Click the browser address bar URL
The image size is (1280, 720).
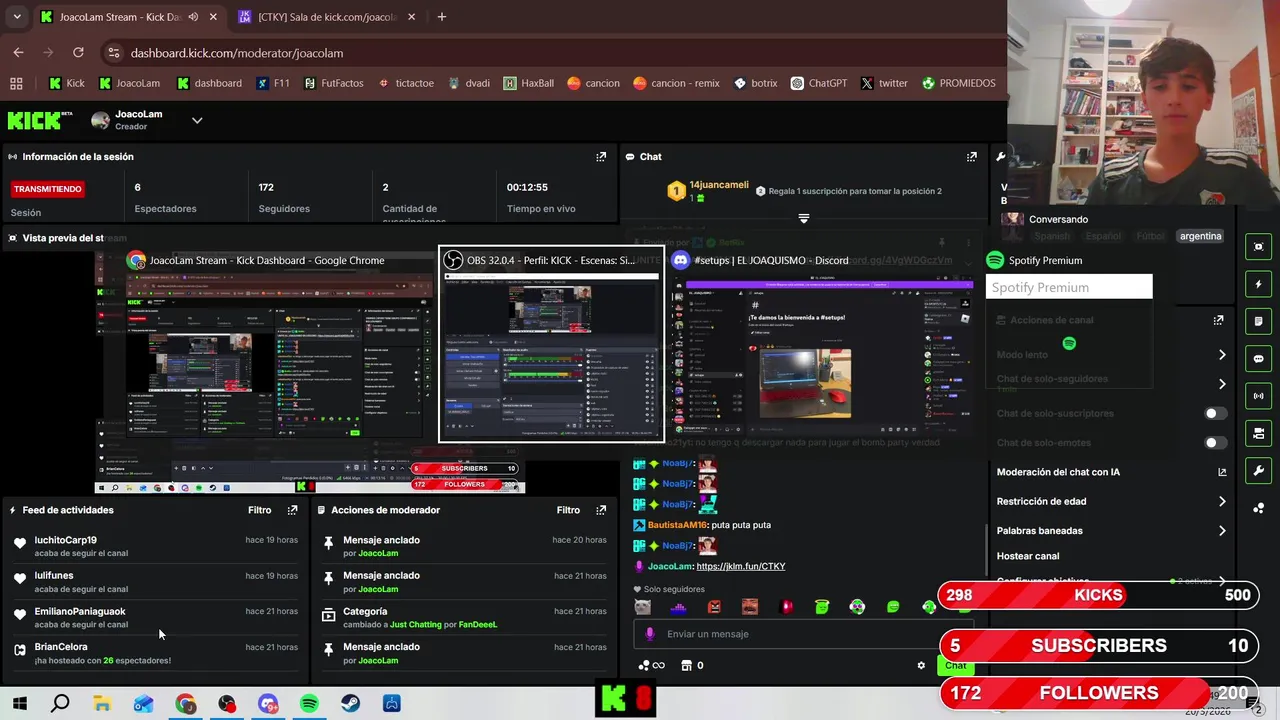click(237, 53)
